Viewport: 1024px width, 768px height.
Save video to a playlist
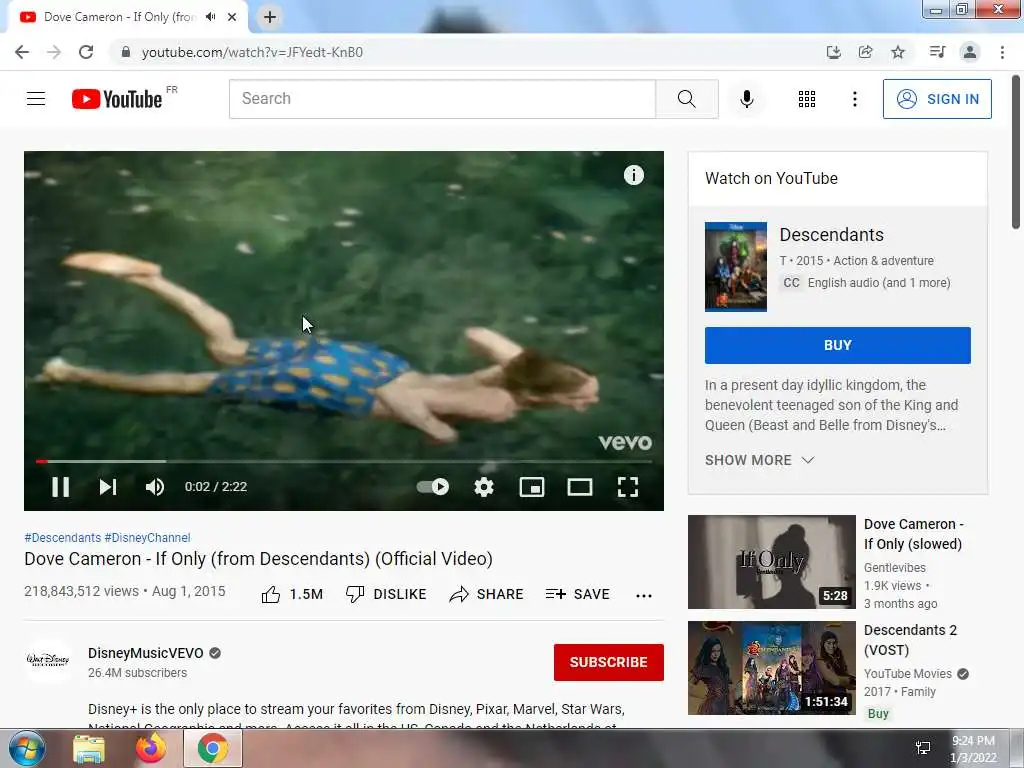pyautogui.click(x=578, y=594)
